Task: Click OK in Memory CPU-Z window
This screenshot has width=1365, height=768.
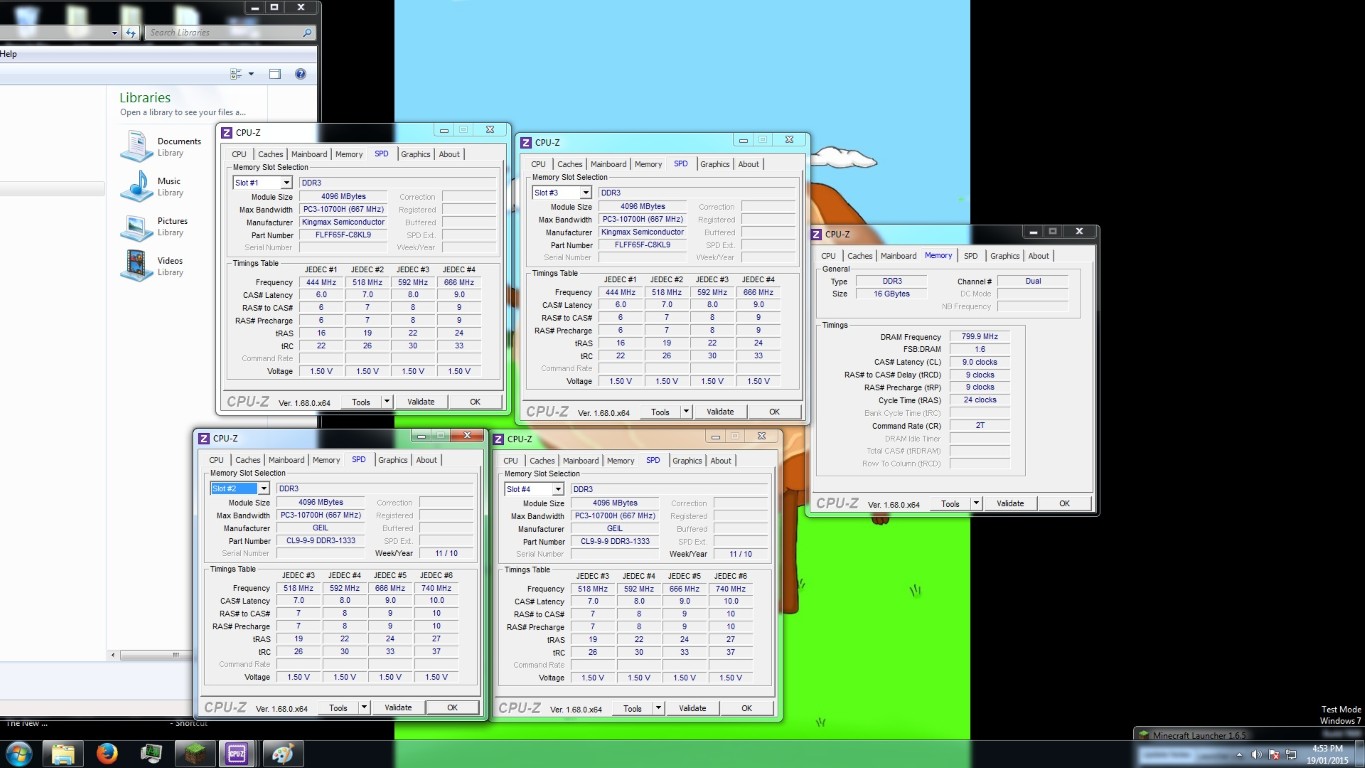Action: coord(1064,504)
